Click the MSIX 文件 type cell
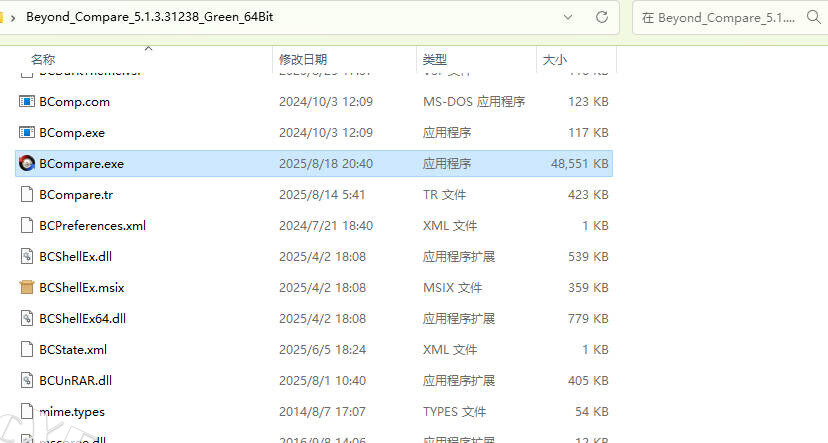Screen dimensions: 828x443 (453, 288)
